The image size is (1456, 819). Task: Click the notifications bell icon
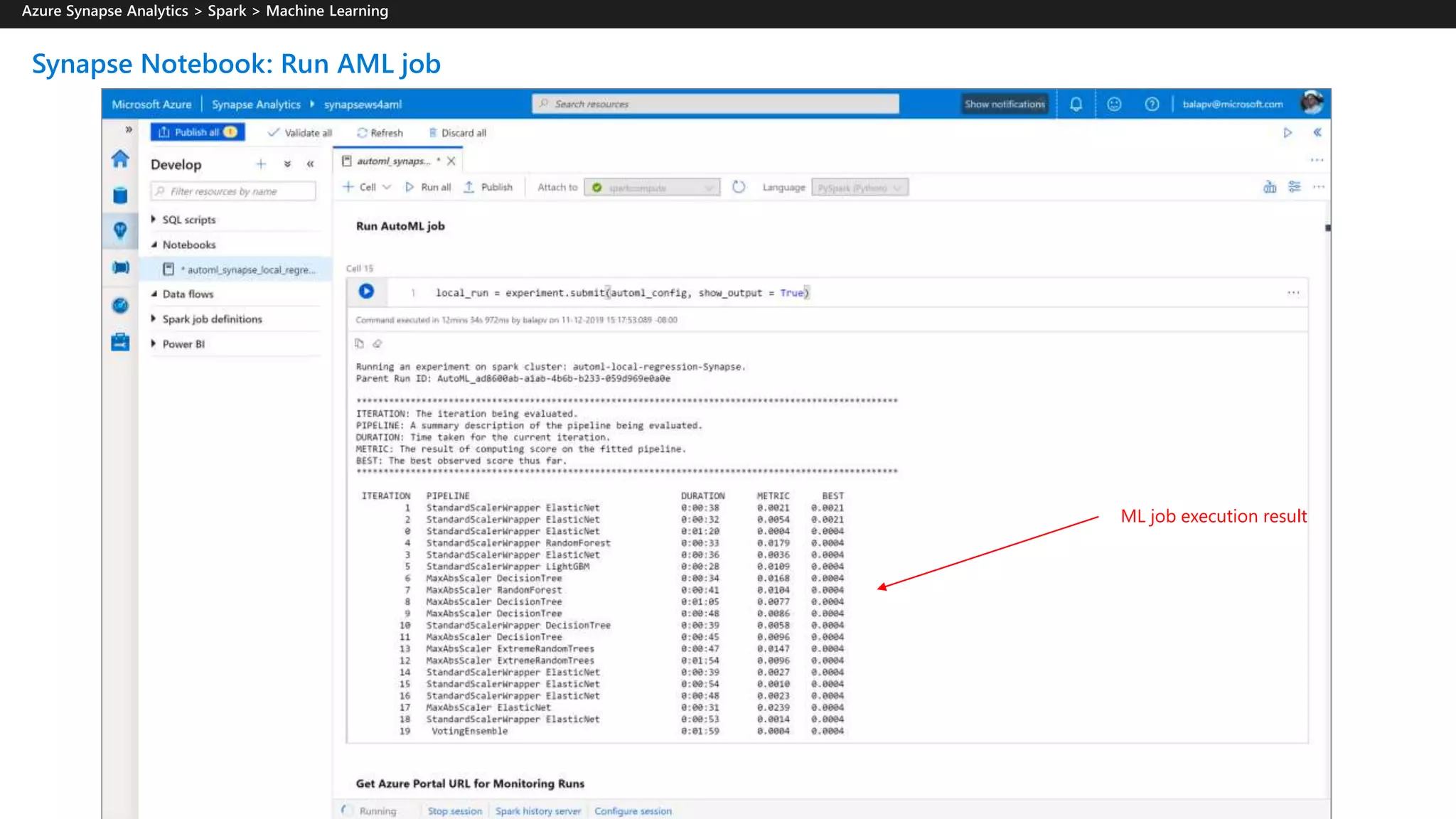pos(1076,104)
